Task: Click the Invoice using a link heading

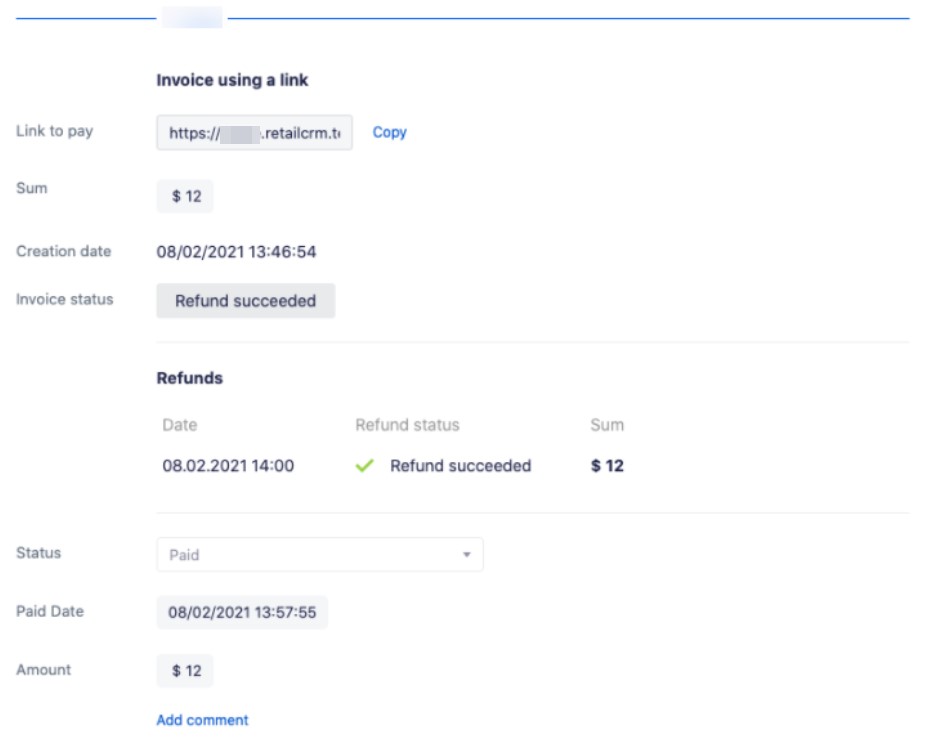Action: coord(232,80)
